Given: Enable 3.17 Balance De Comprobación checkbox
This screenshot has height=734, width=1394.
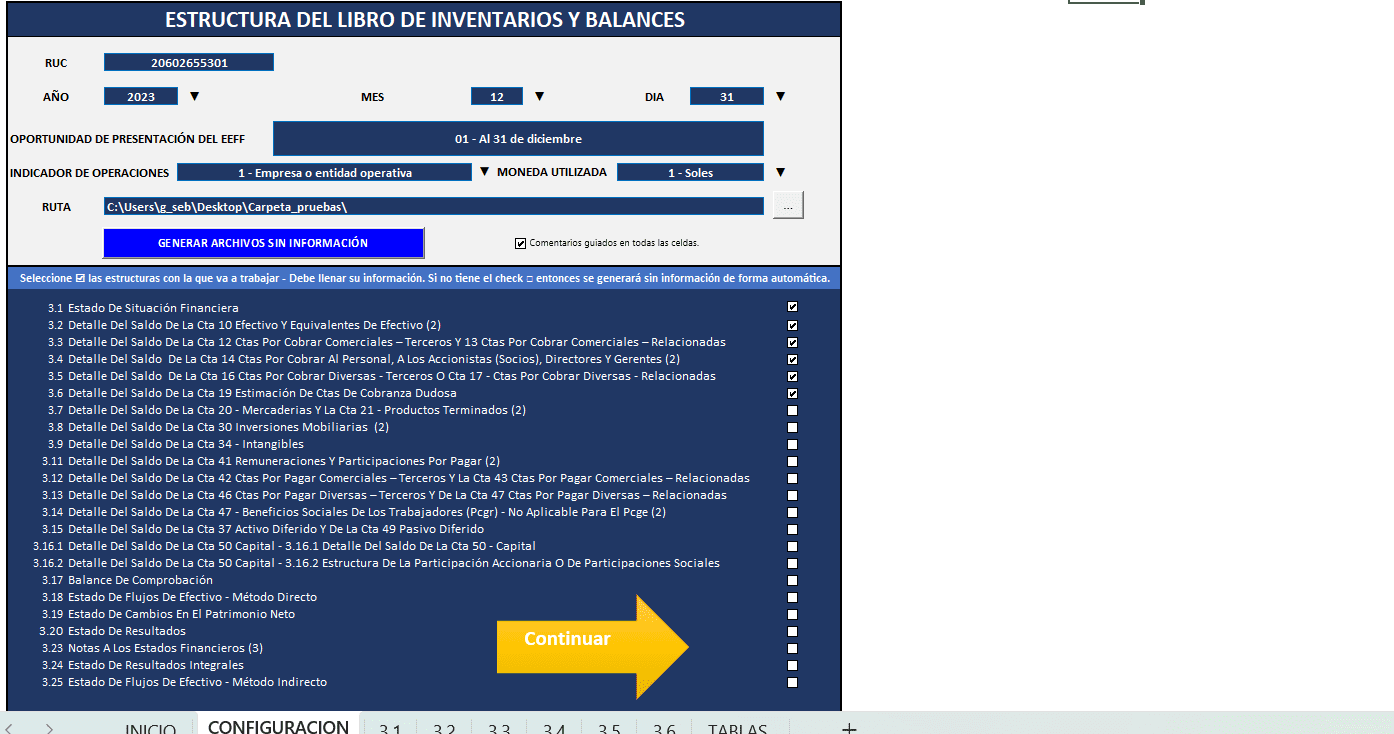Looking at the screenshot, I should 792,580.
